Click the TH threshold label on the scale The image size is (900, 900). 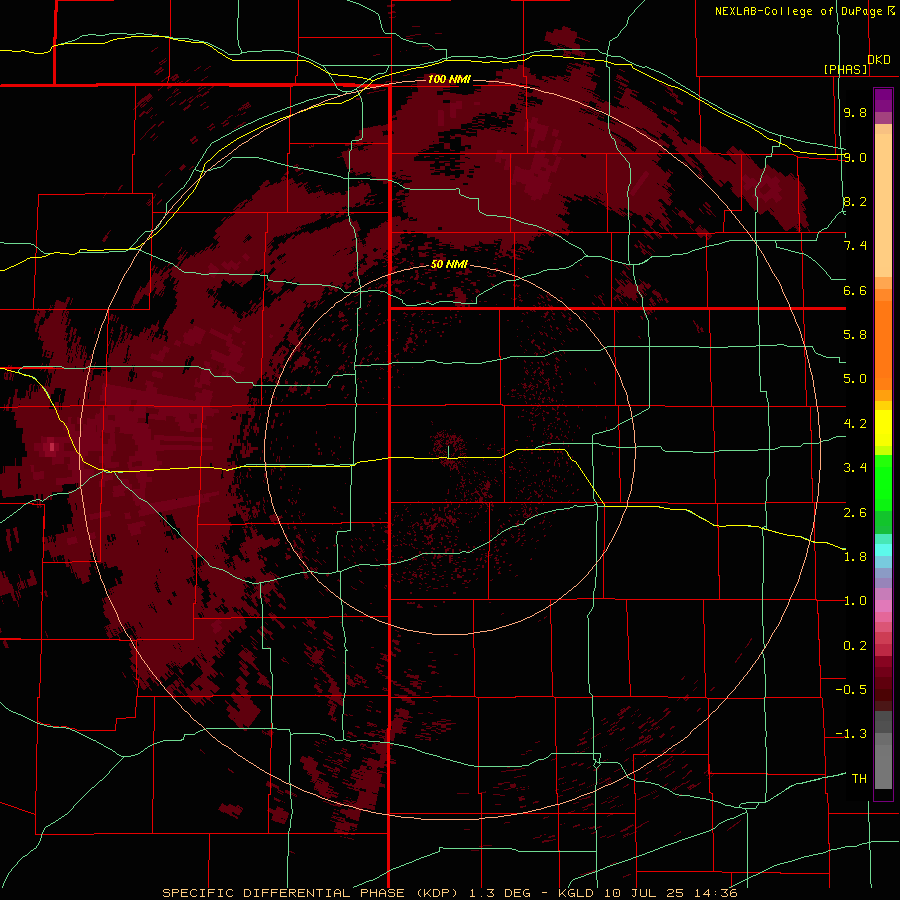[x=859, y=779]
